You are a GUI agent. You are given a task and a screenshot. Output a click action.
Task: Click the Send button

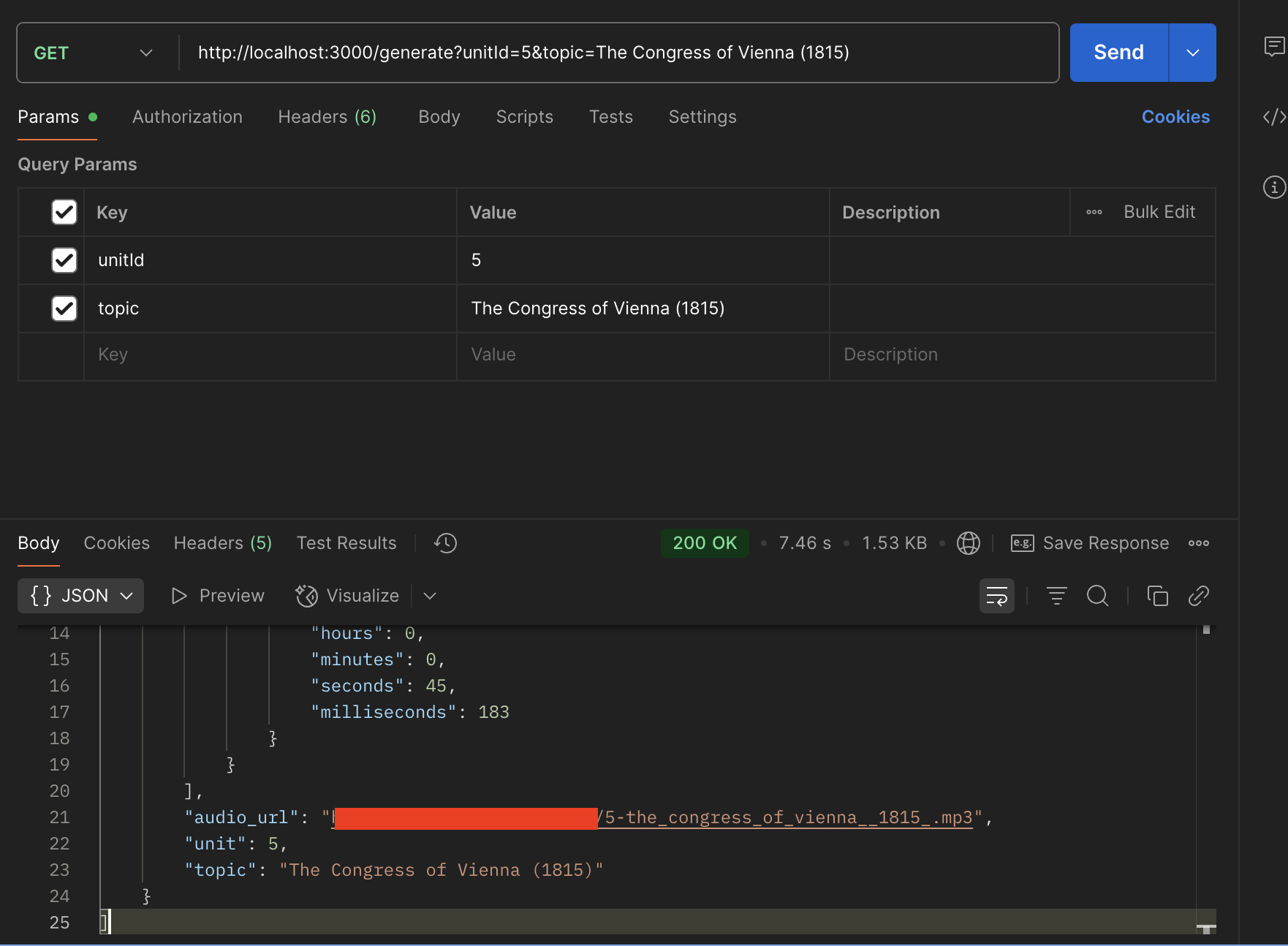tap(1119, 53)
